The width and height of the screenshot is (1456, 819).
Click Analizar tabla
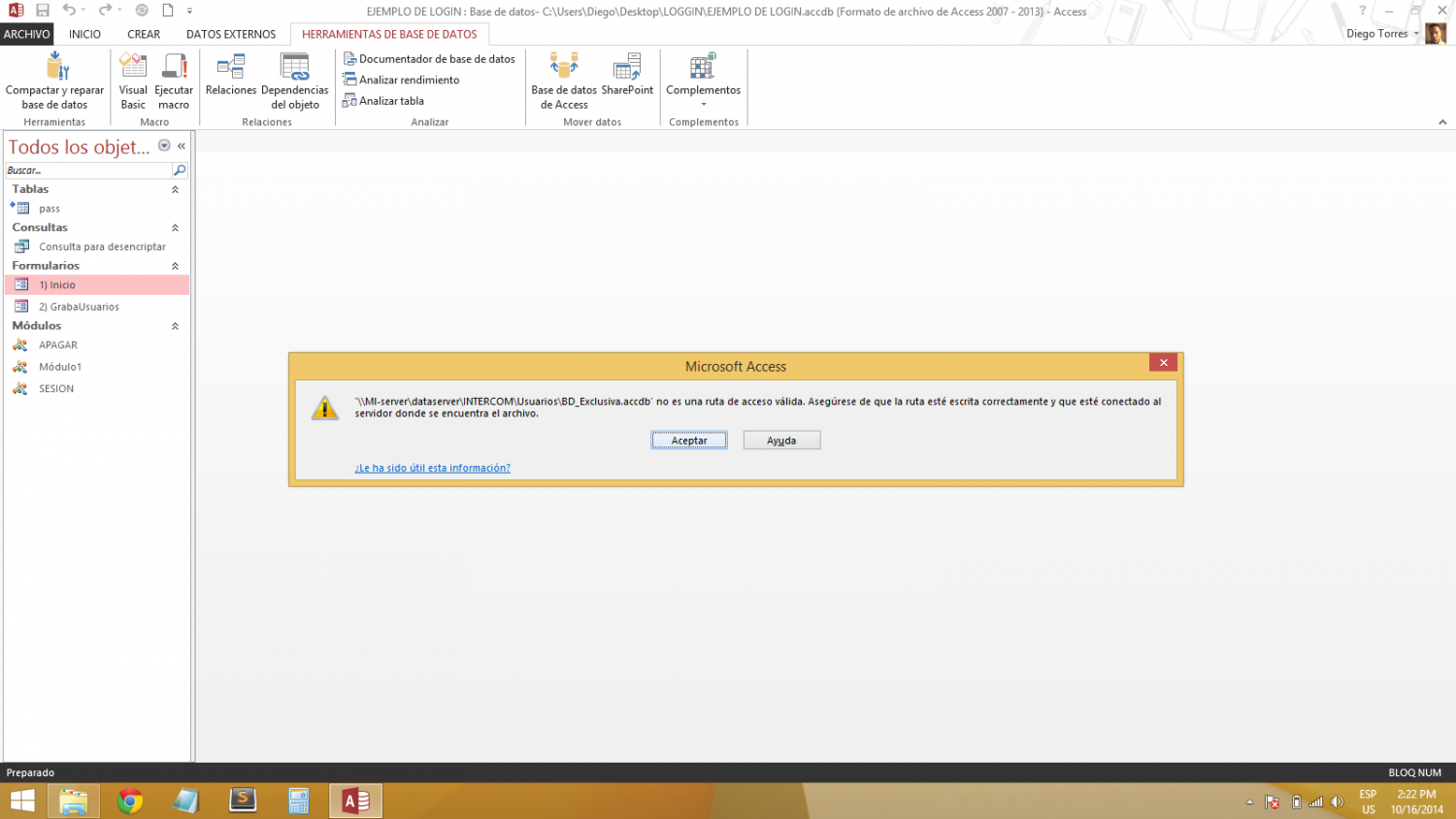383,101
